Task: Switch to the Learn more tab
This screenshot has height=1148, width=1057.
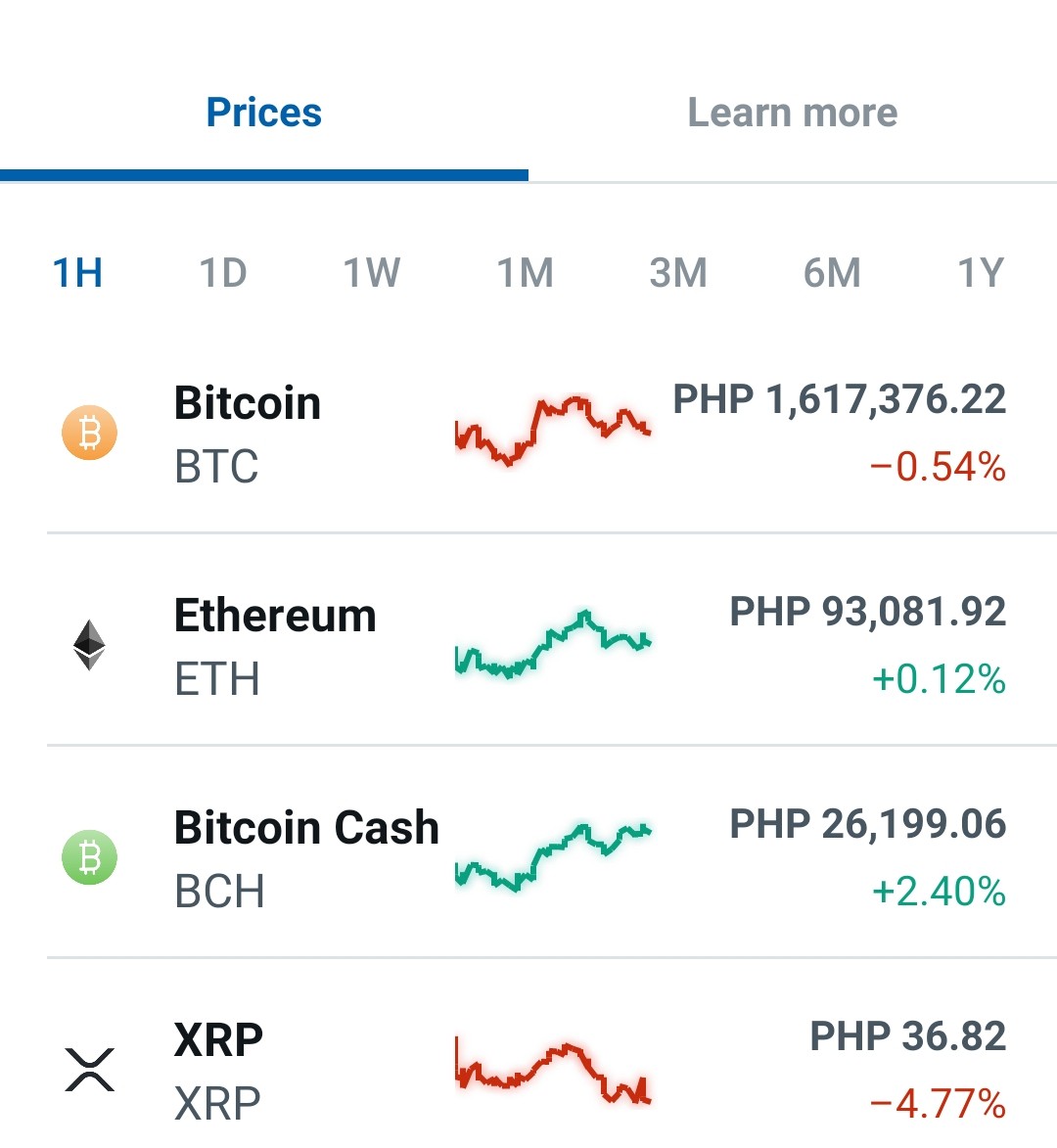Action: pos(793,113)
